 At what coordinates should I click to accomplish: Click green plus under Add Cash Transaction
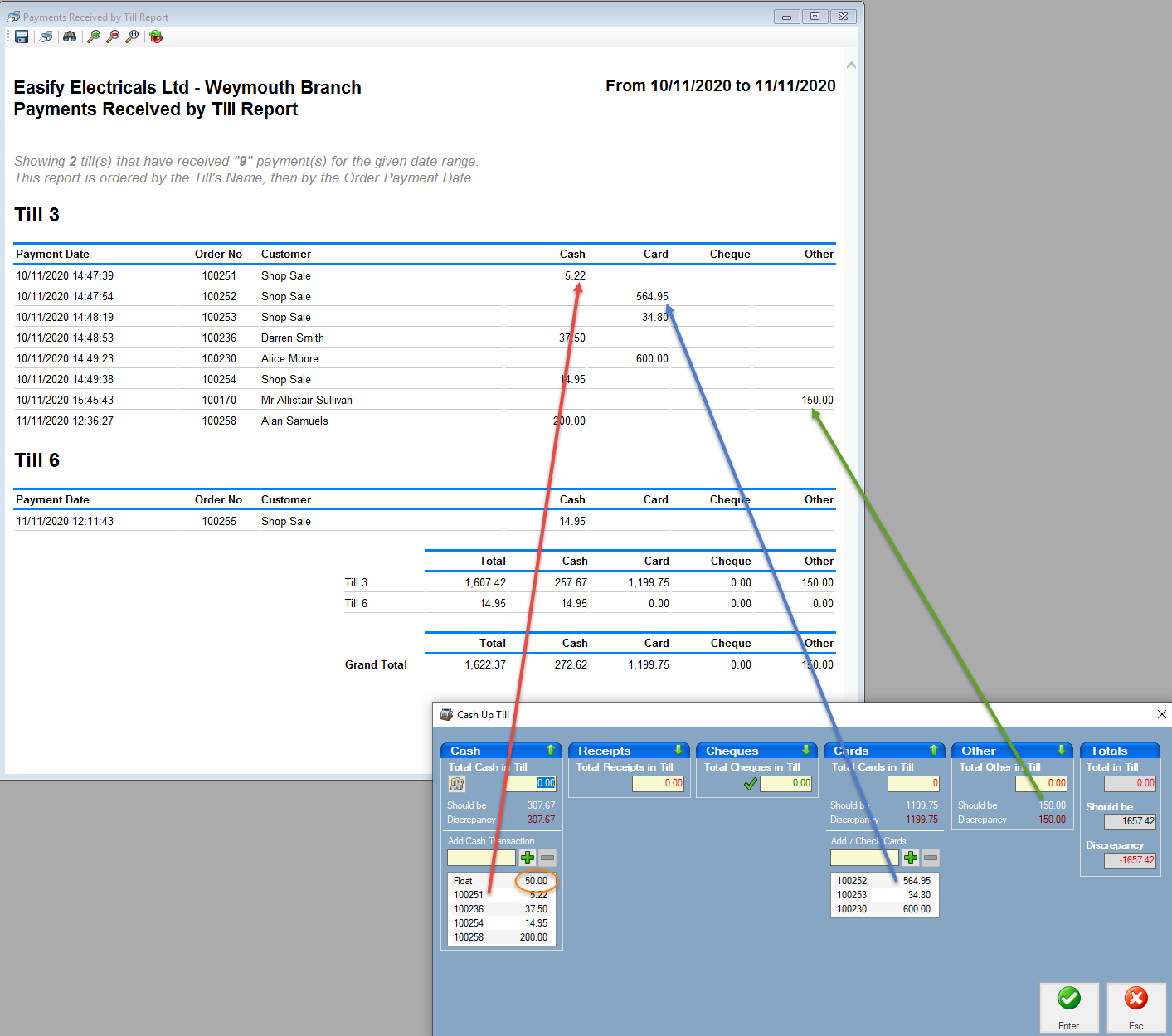(528, 858)
